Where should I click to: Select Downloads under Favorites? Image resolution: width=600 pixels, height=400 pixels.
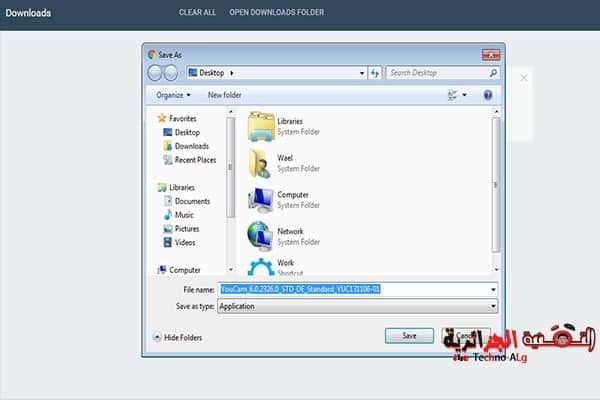coord(193,146)
